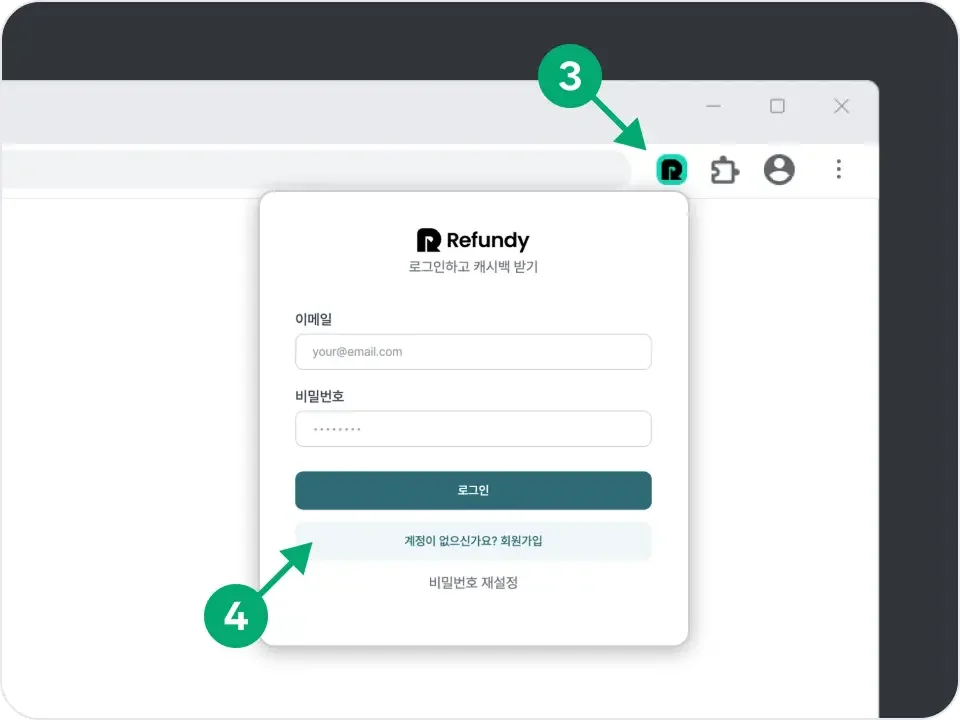Focus the 비밀번호 password field
This screenshot has width=960, height=720.
click(x=473, y=429)
